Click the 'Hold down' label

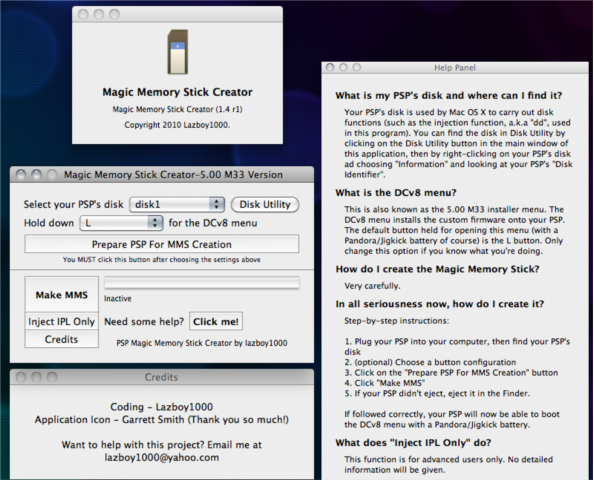click(49, 223)
